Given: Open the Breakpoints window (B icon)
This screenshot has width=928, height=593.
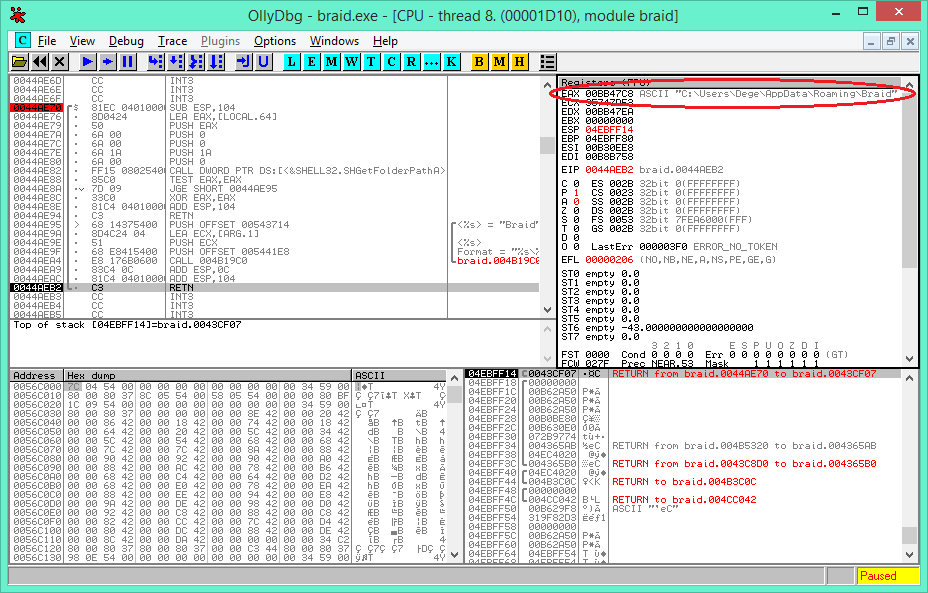Looking at the screenshot, I should 479,61.
